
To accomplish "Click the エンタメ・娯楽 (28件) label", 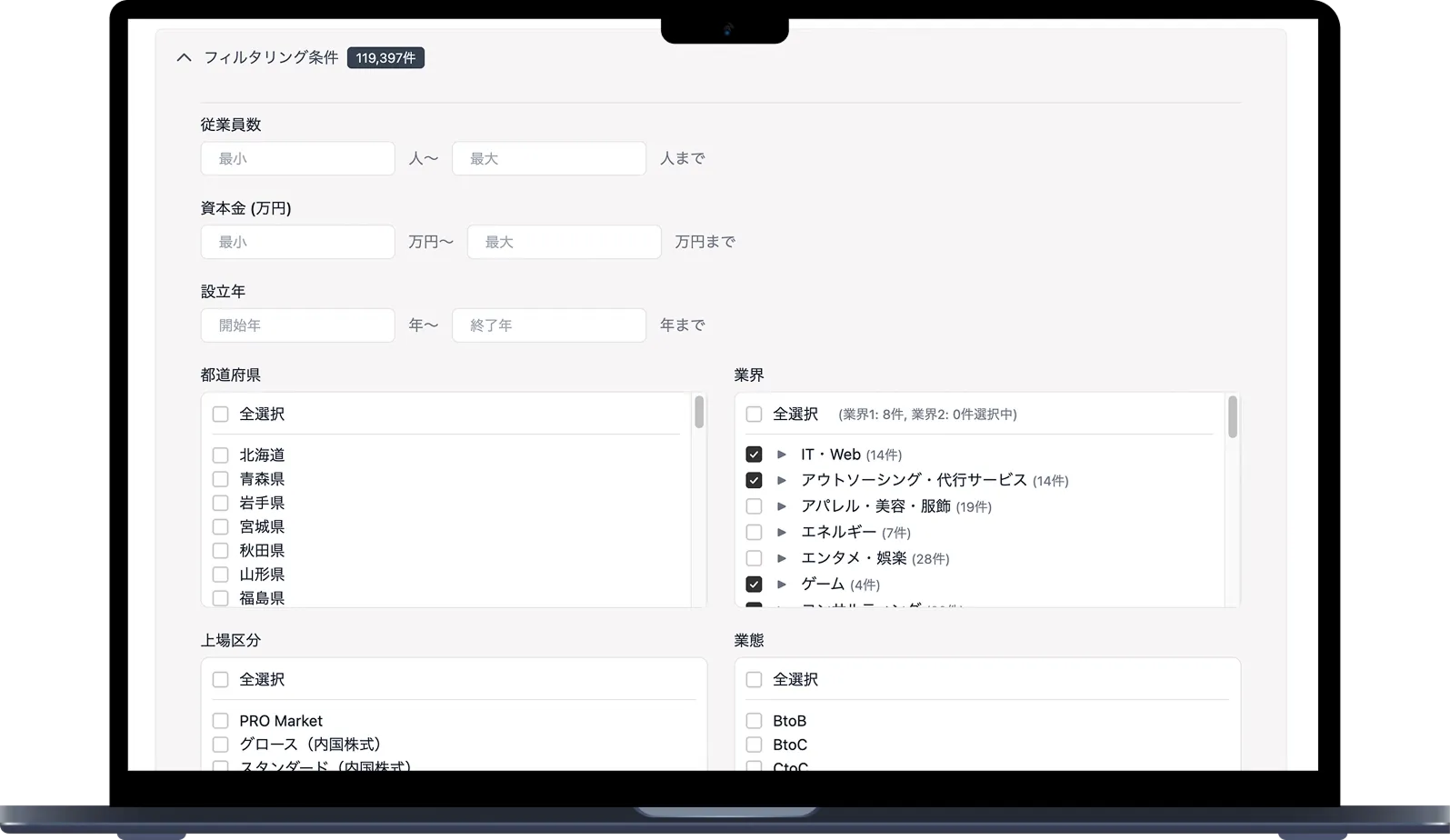I will (x=875, y=558).
